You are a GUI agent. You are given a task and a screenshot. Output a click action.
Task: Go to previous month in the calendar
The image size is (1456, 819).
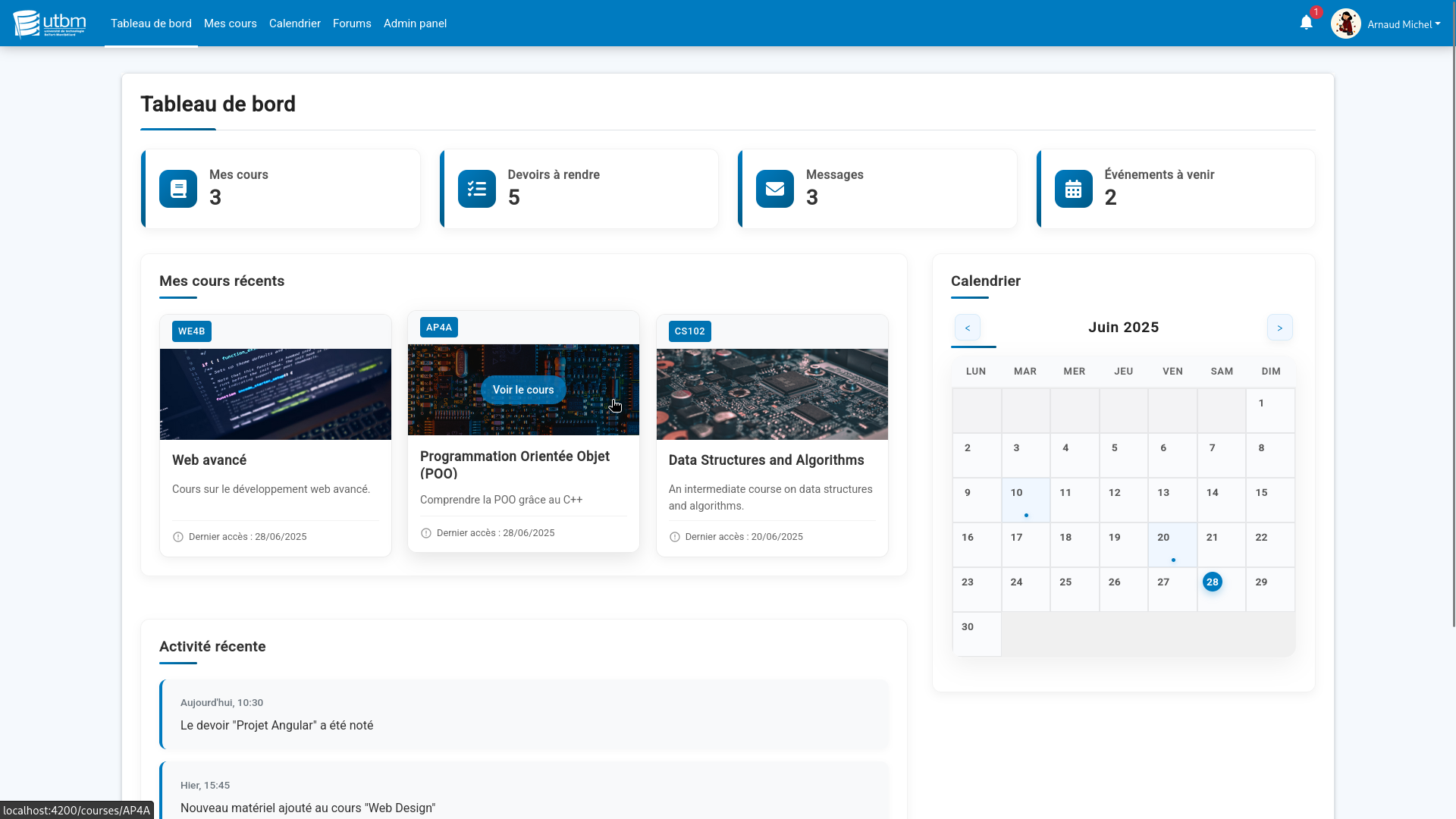[967, 328]
